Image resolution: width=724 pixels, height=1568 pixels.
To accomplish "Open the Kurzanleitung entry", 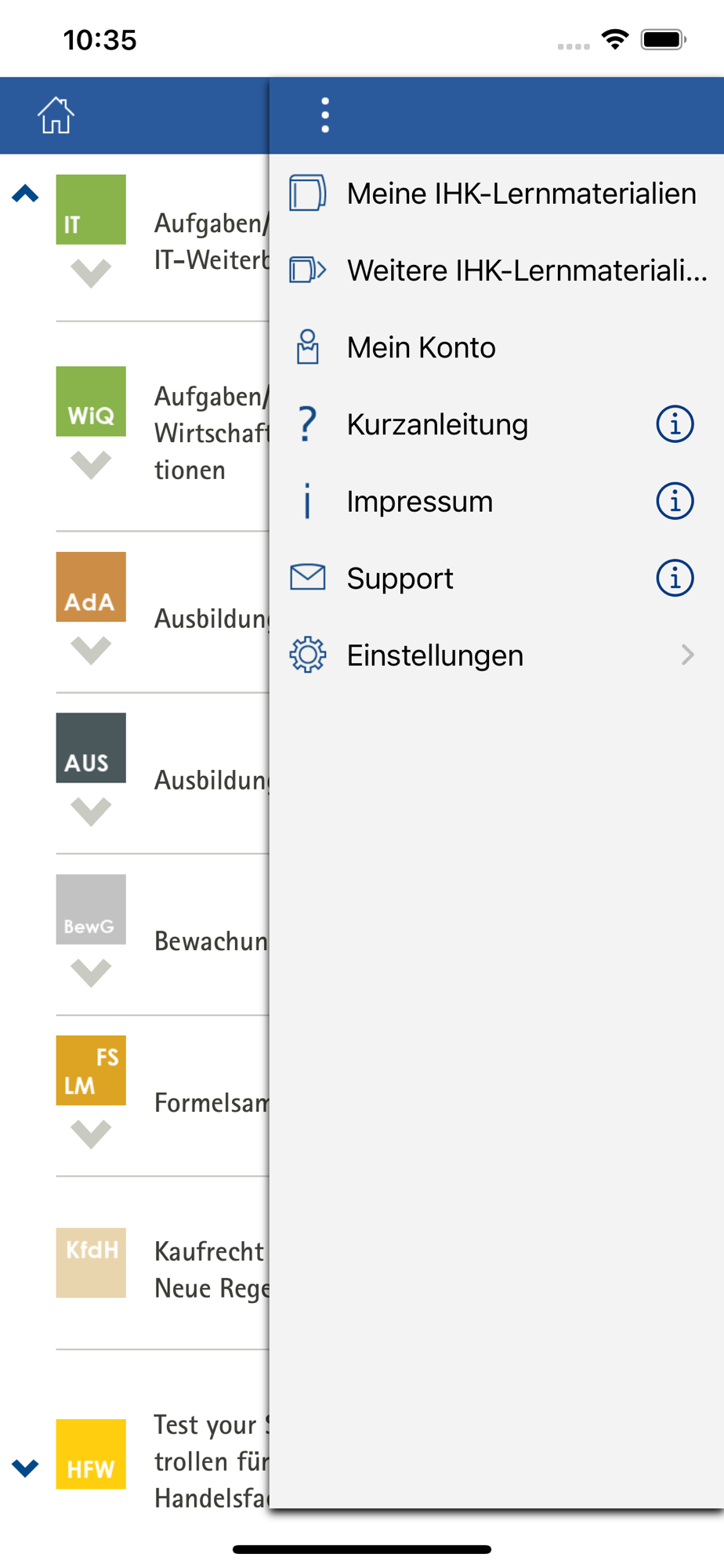I will [x=437, y=424].
